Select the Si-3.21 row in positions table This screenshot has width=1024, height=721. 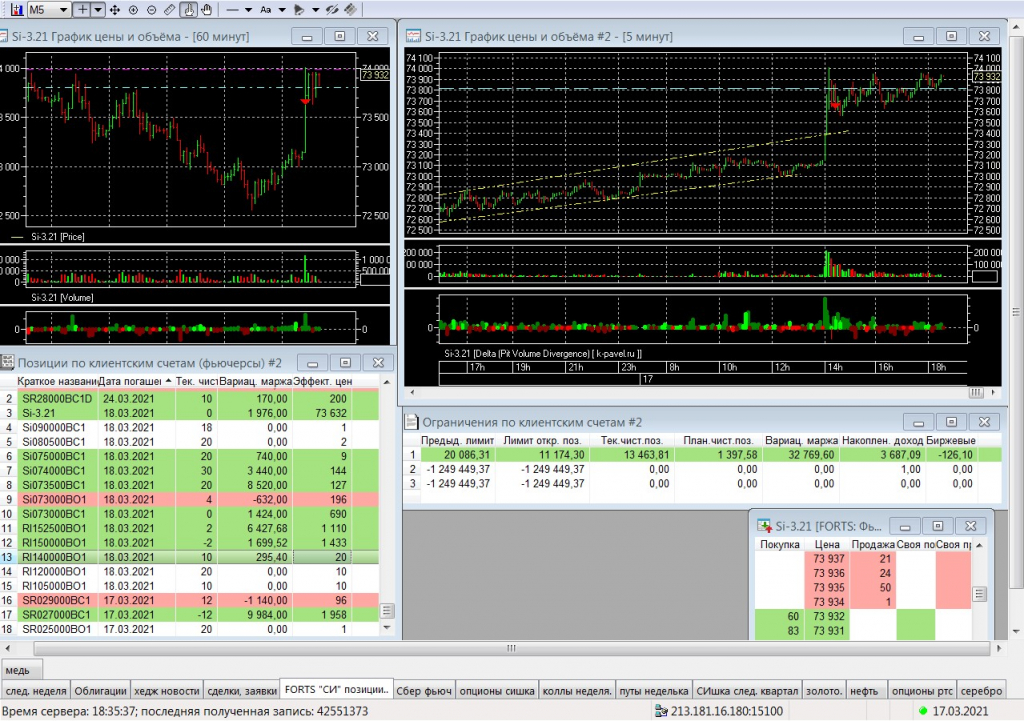coord(189,413)
